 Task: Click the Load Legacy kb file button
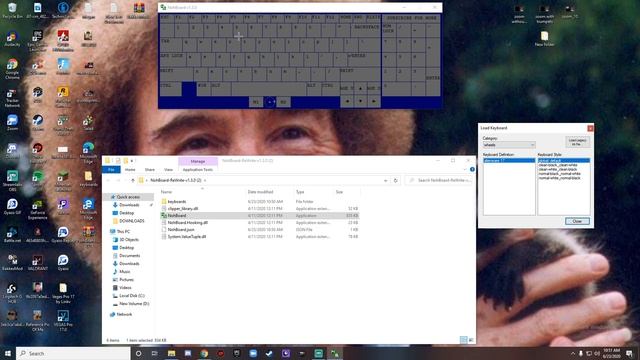pos(578,142)
